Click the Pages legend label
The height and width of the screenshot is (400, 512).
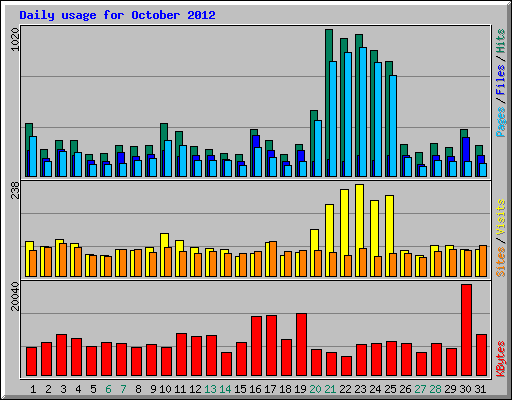501,122
